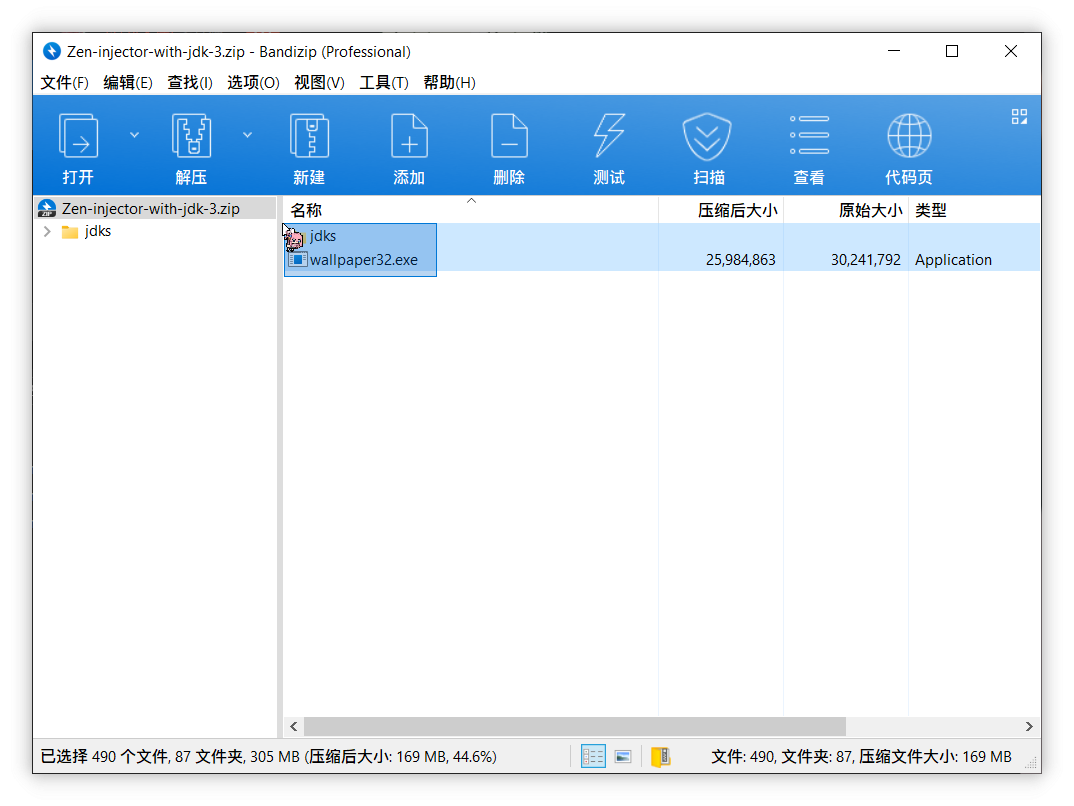
Task: Click the wallpaper32.exe file icon
Action: 297,260
